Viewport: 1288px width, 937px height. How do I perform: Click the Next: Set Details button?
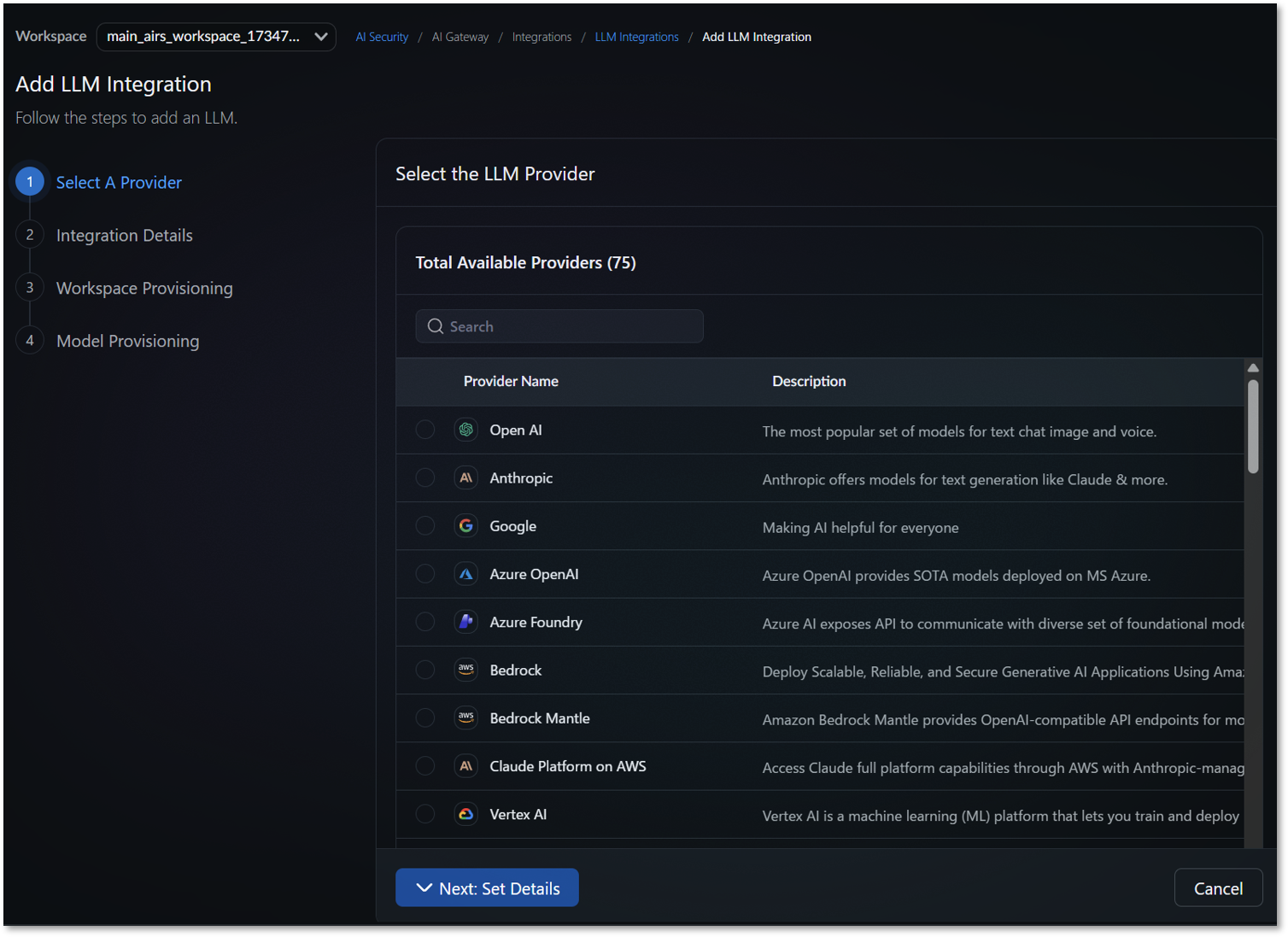[487, 888]
